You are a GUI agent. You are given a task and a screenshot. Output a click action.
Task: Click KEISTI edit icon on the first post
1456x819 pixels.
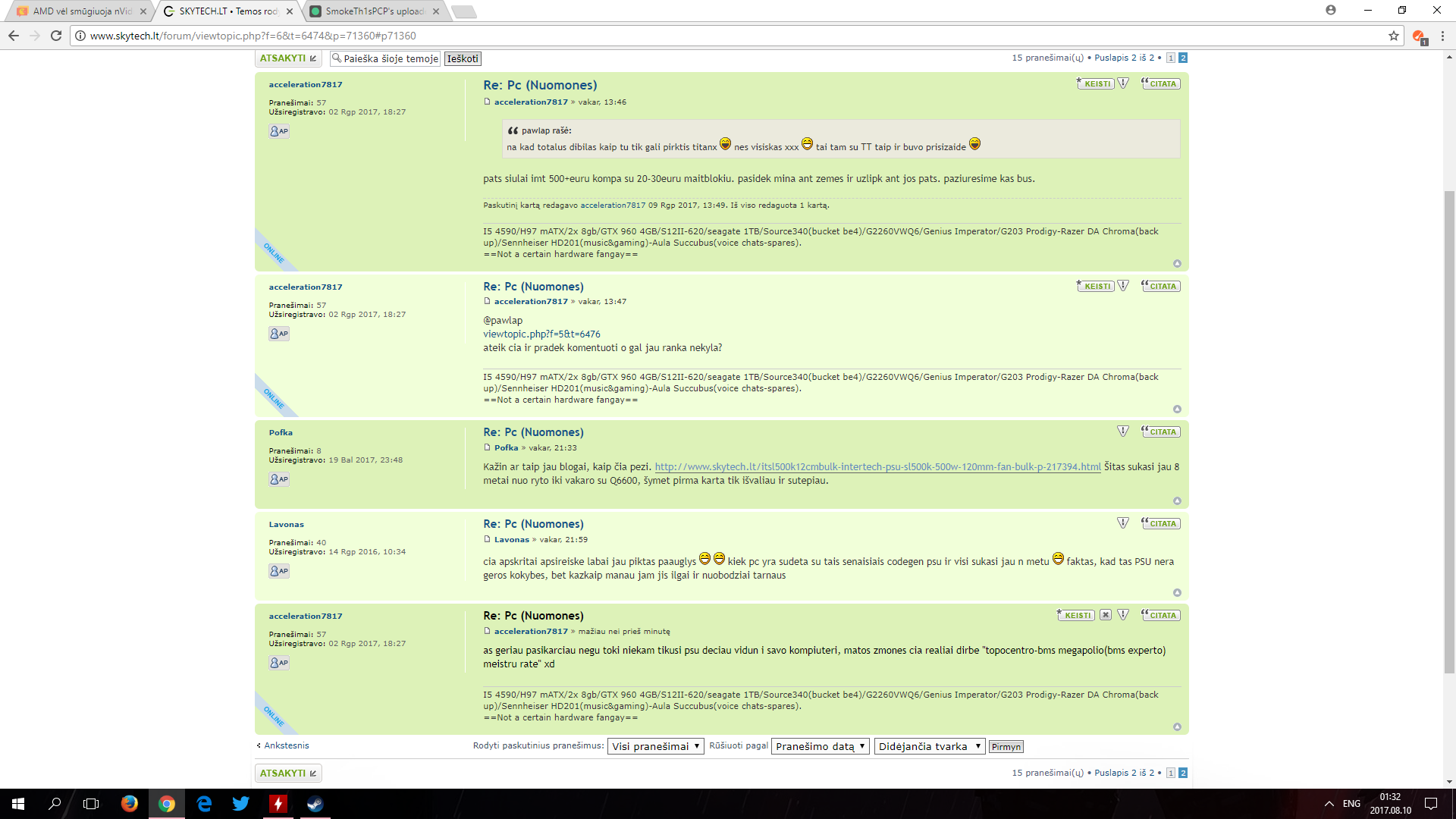(1095, 84)
